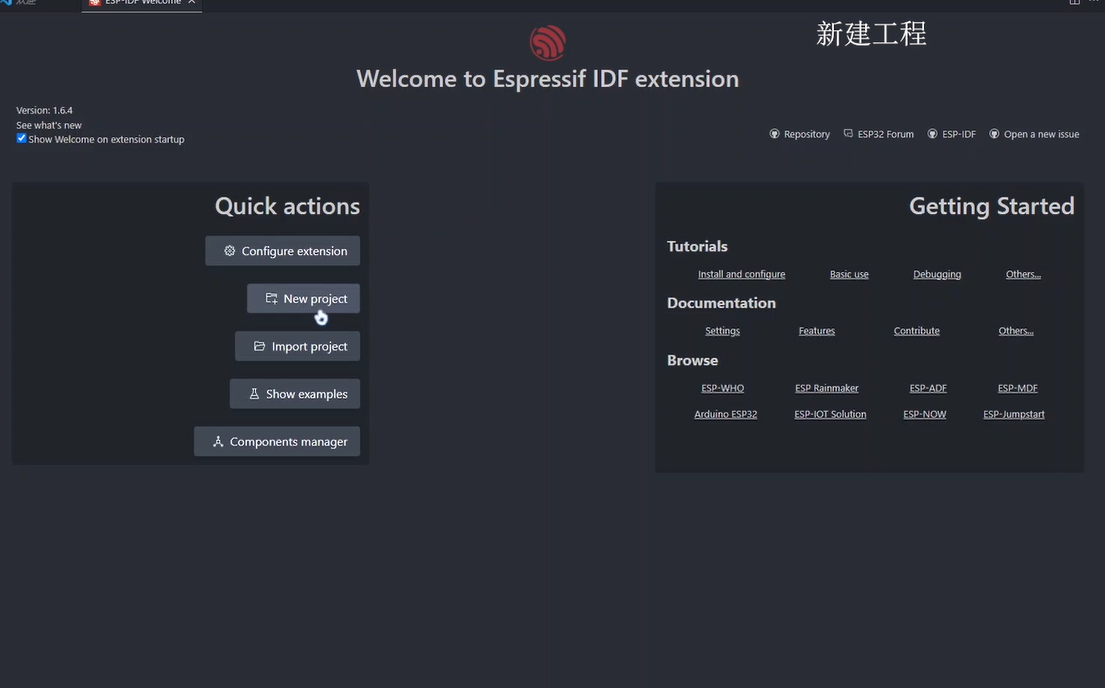1105x688 pixels.
Task: Open See what's new link
Action: (x=49, y=125)
